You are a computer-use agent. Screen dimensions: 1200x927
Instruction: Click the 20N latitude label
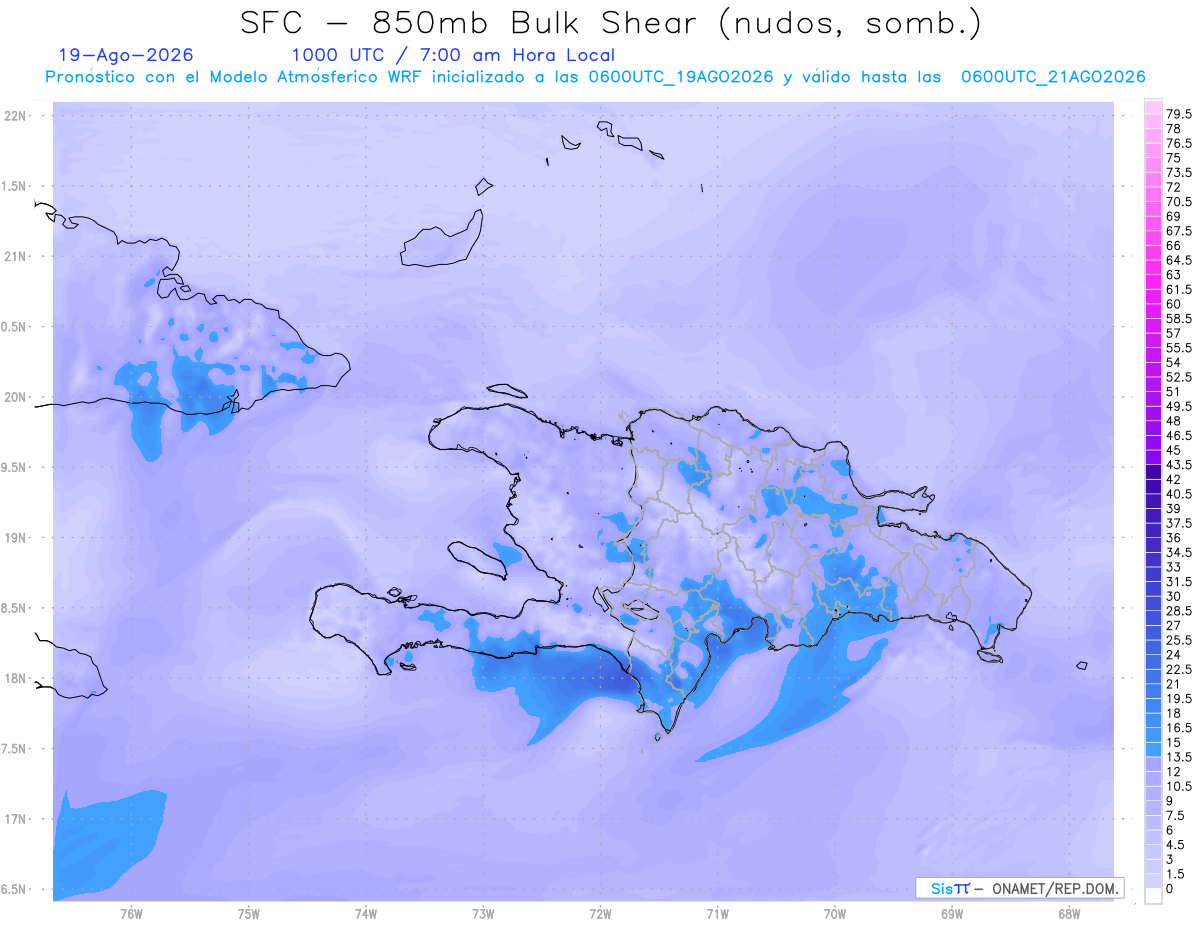[17, 397]
